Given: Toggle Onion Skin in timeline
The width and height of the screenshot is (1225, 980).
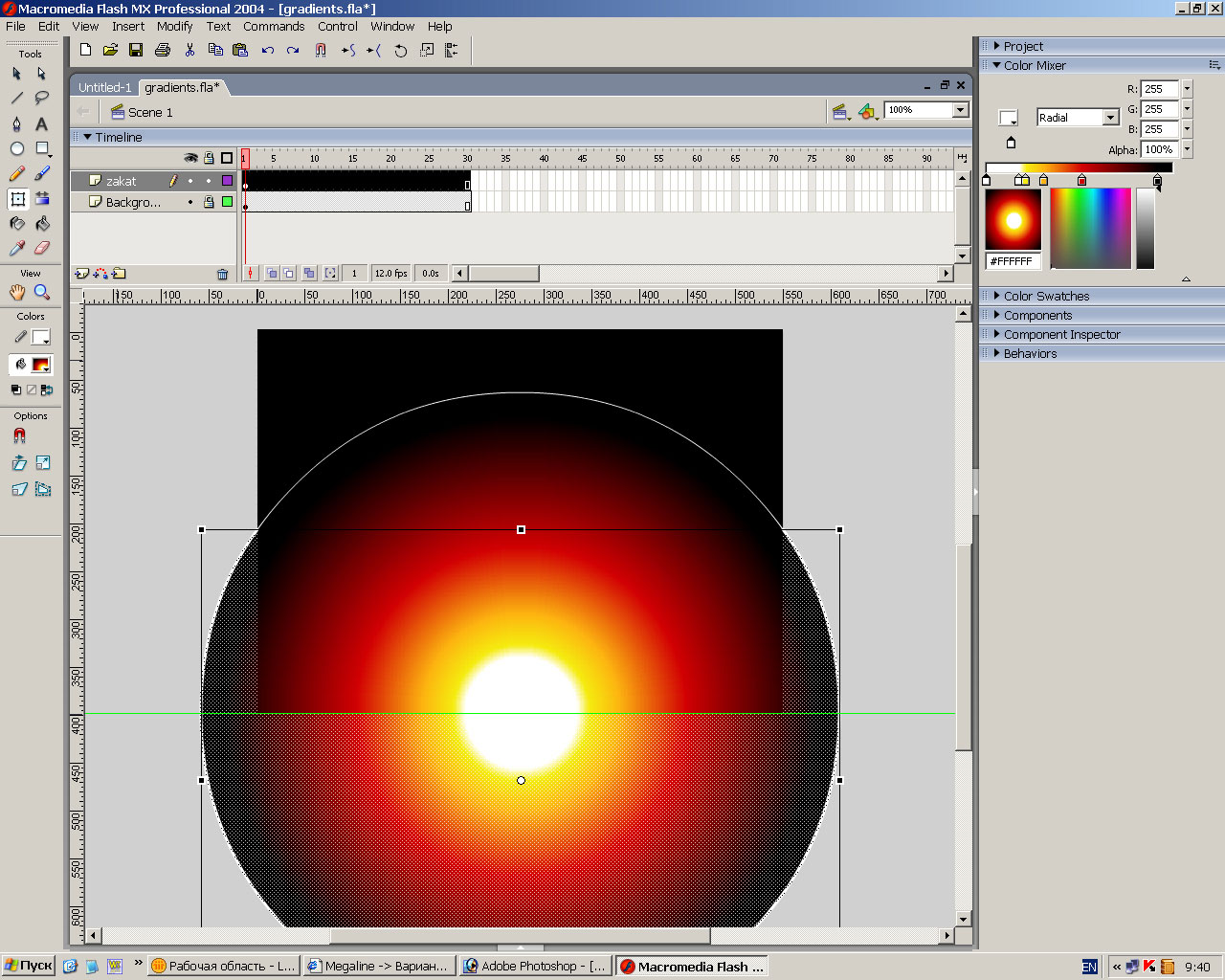Looking at the screenshot, I should click(273, 273).
